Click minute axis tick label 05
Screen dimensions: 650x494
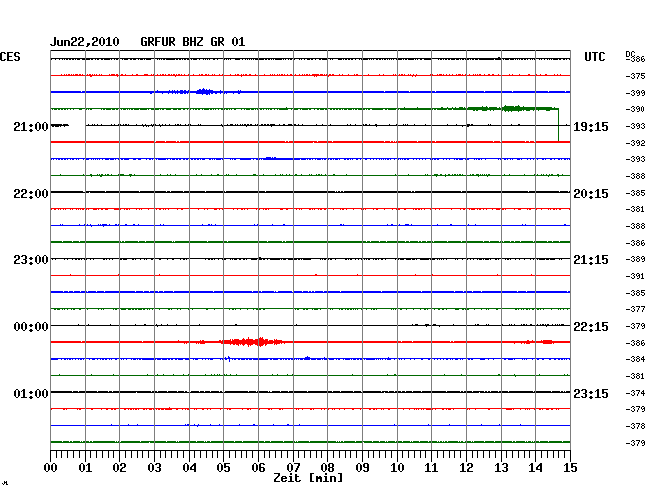point(223,468)
